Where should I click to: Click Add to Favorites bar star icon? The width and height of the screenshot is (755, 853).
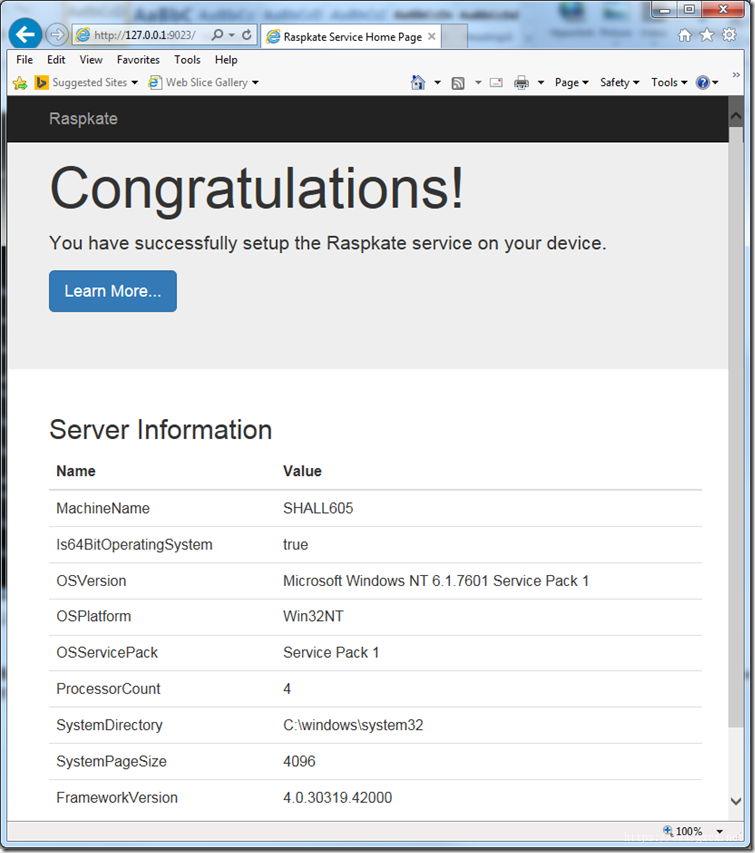coord(20,83)
